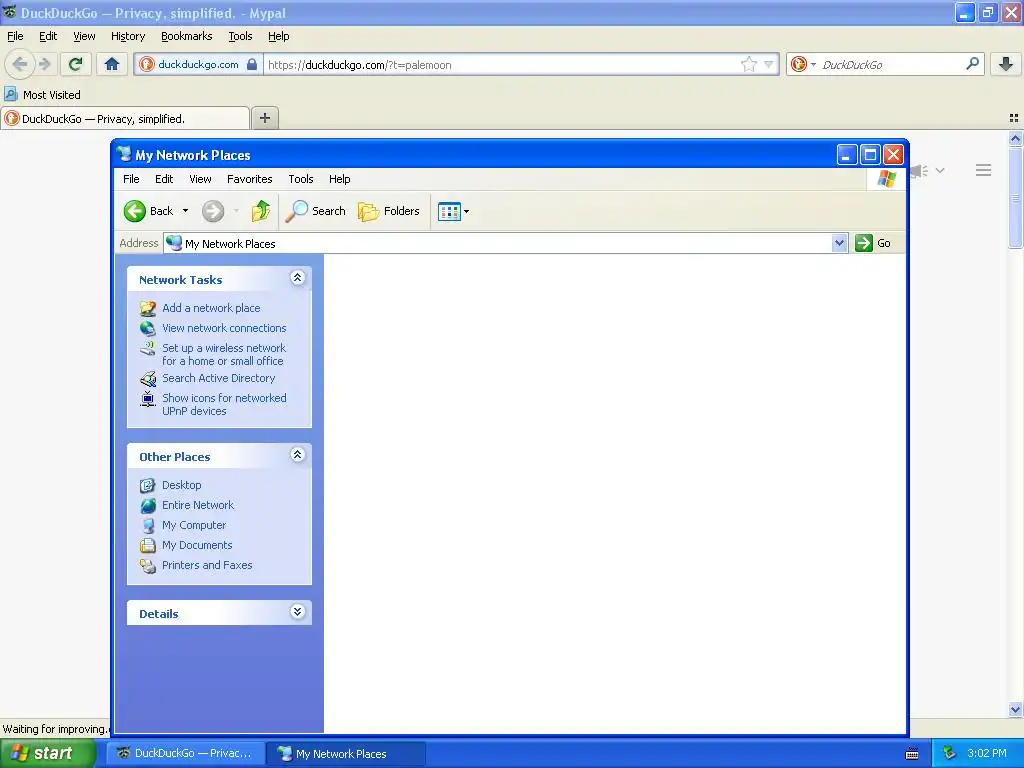Open Printers and Faxes link

point(207,565)
